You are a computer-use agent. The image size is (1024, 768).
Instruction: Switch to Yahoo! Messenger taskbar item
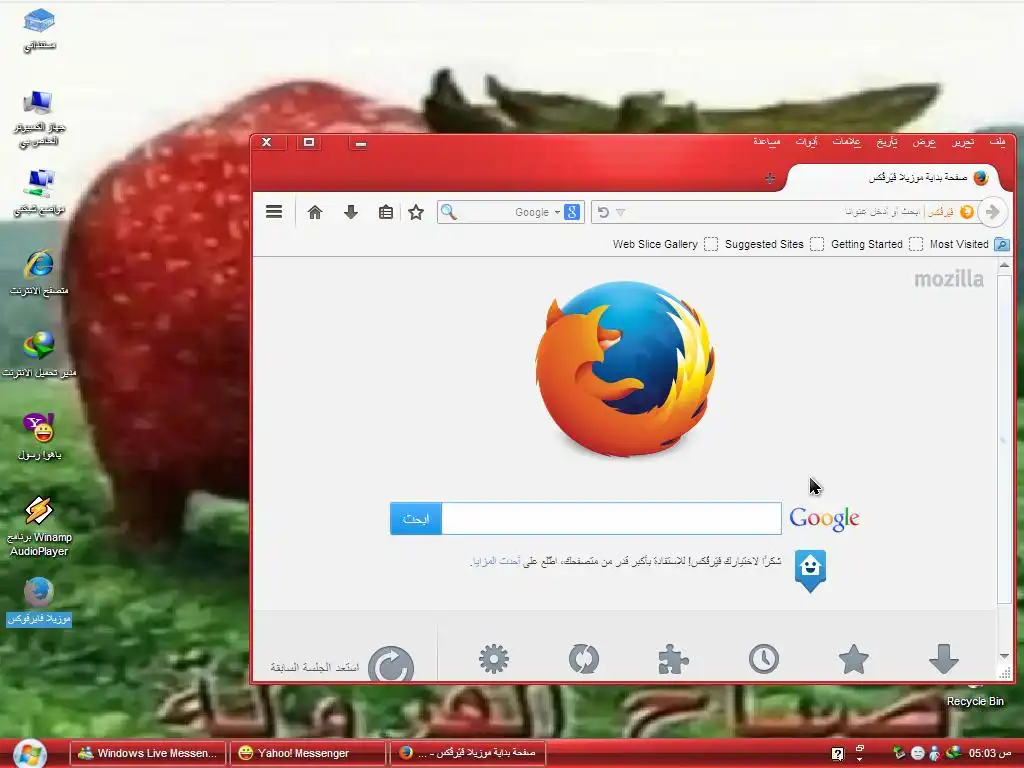pos(308,753)
